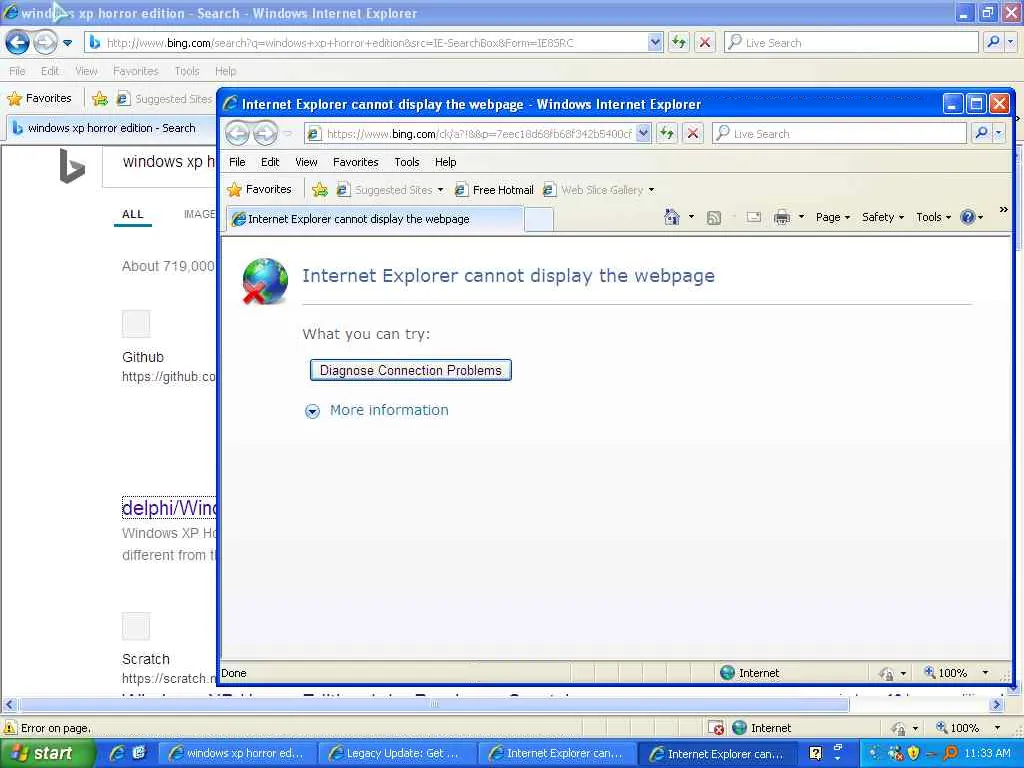Click Github result title in Bing page
Image resolution: width=1024 pixels, height=768 pixels.
[142, 357]
